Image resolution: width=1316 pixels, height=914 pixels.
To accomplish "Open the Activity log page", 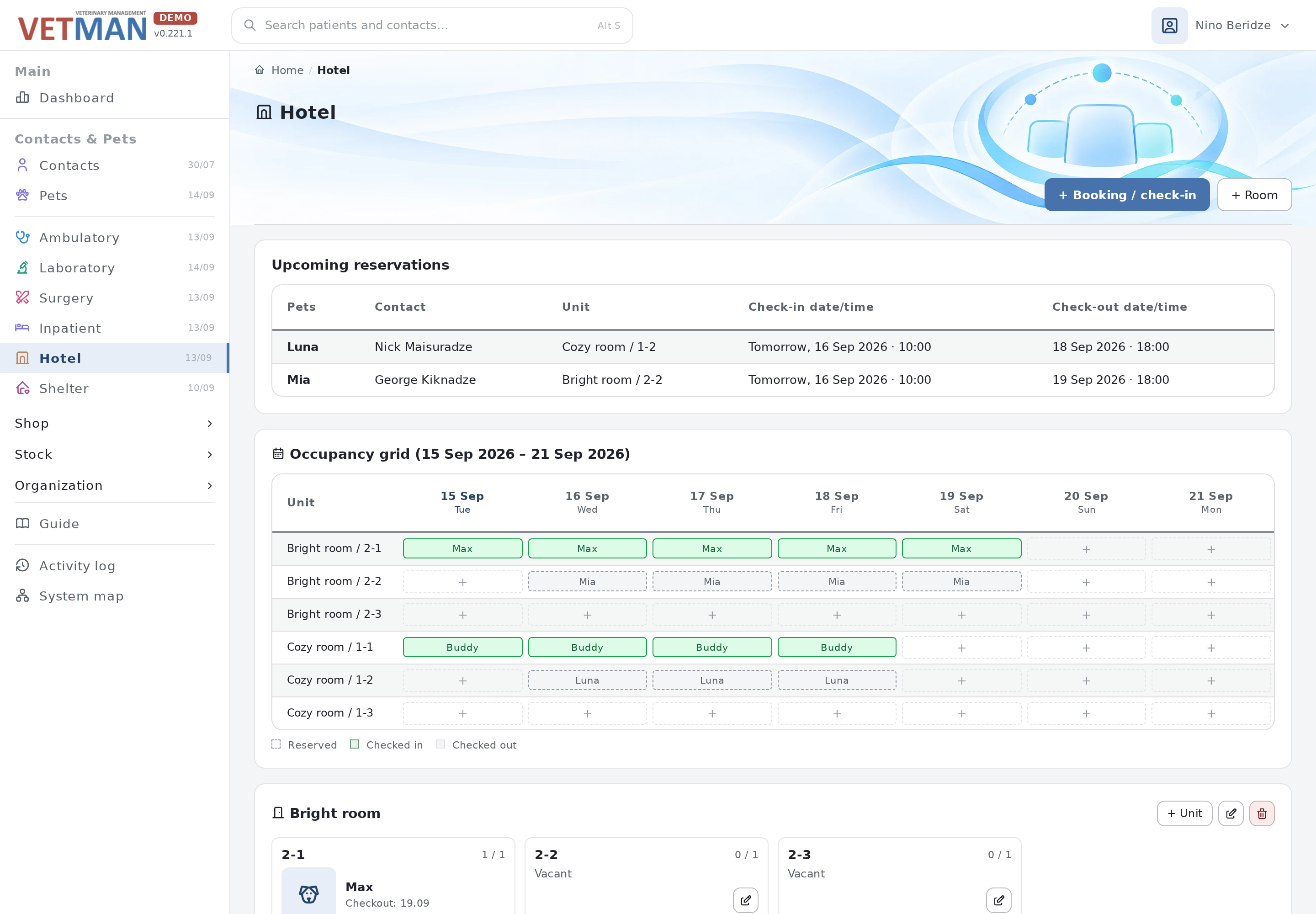I will point(115,565).
